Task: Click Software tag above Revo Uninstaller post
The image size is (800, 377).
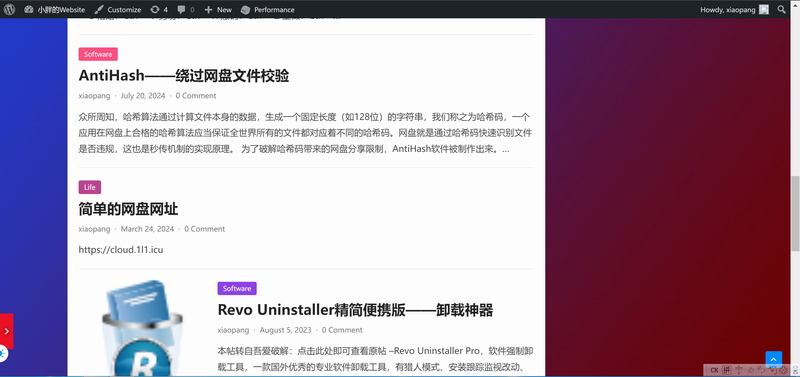Action: pos(237,288)
